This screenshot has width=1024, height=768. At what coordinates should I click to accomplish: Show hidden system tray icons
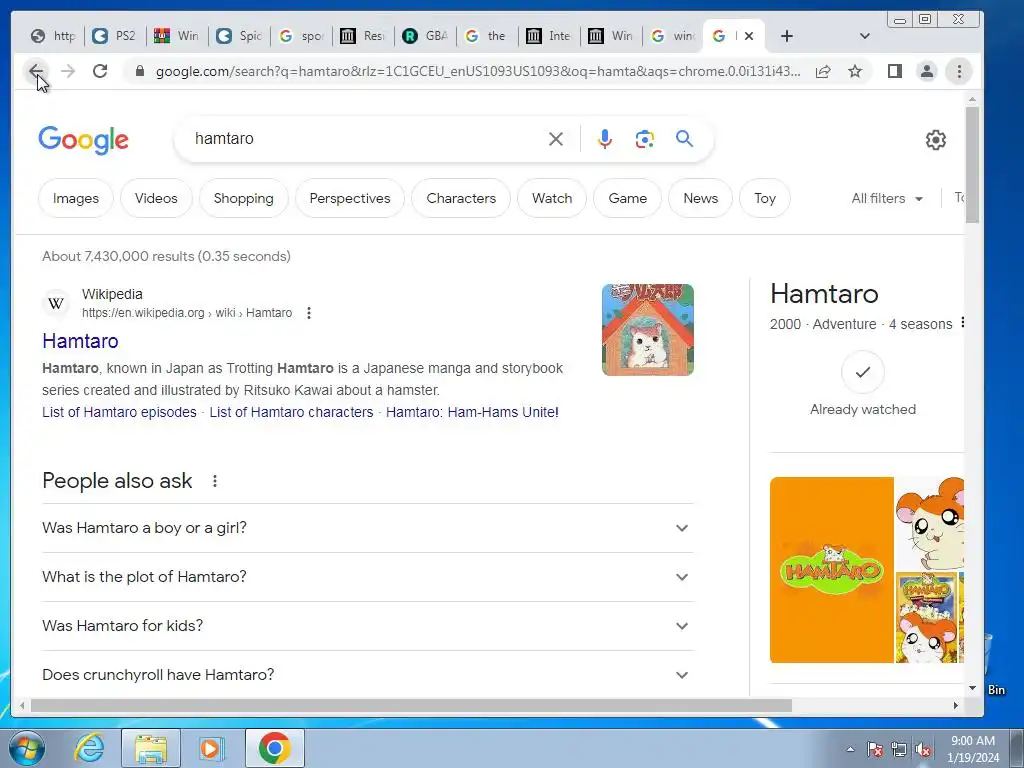point(850,749)
